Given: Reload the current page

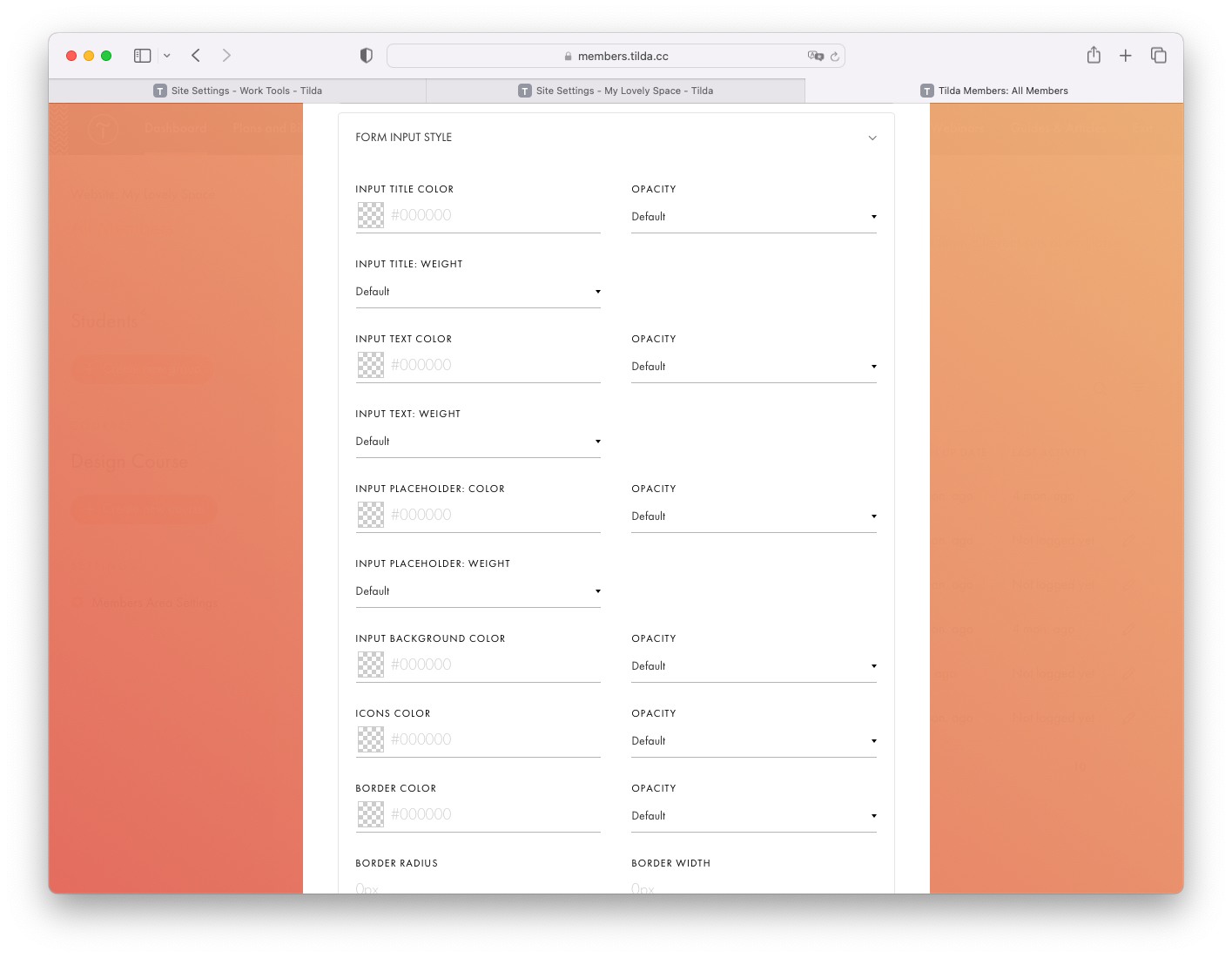Looking at the screenshot, I should pos(834,55).
